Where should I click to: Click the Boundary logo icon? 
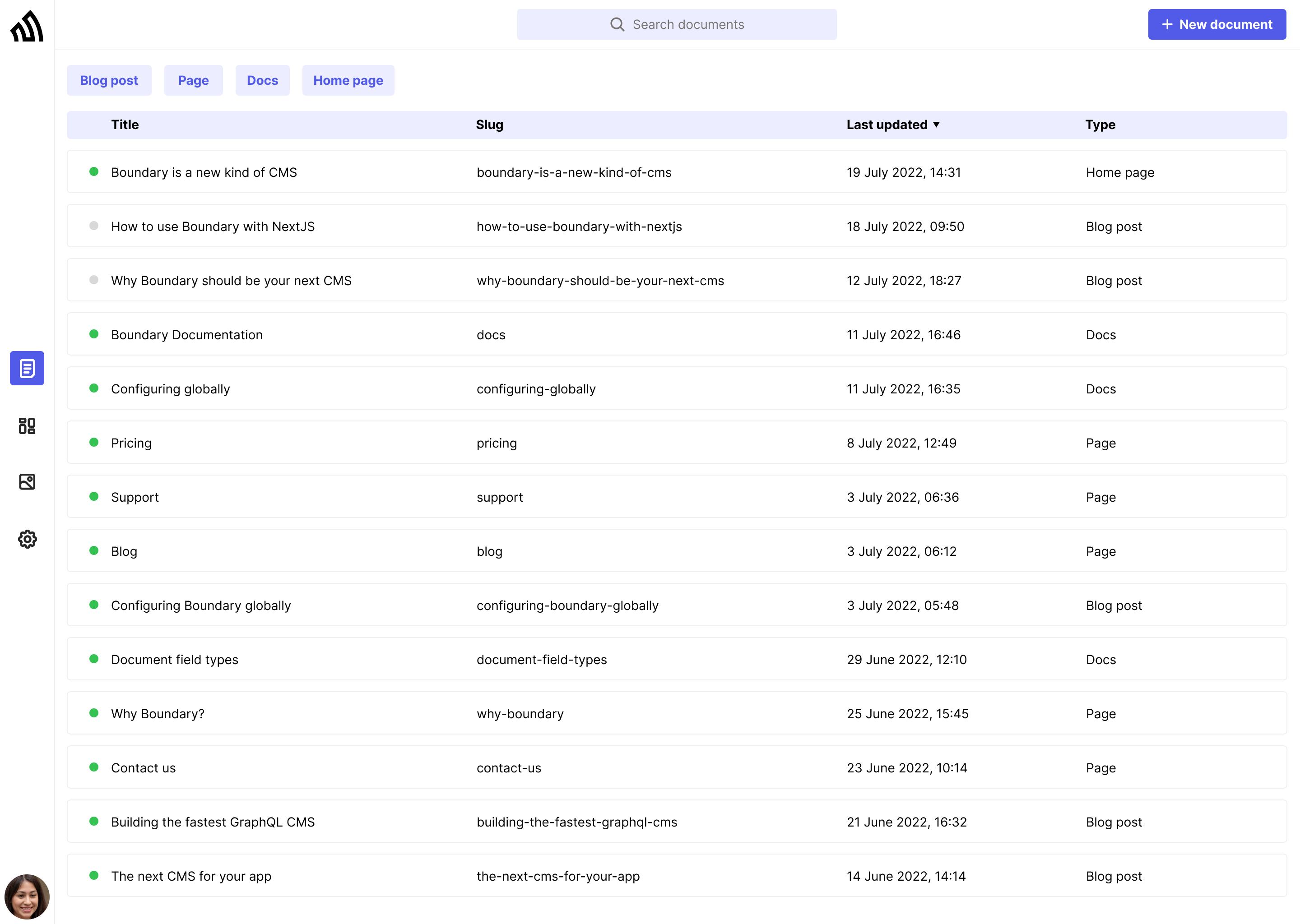(27, 26)
